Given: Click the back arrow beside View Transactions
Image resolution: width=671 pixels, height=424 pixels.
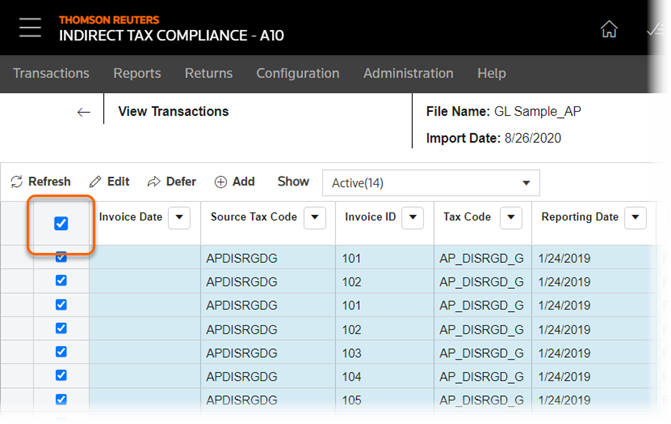Looking at the screenshot, I should click(84, 112).
